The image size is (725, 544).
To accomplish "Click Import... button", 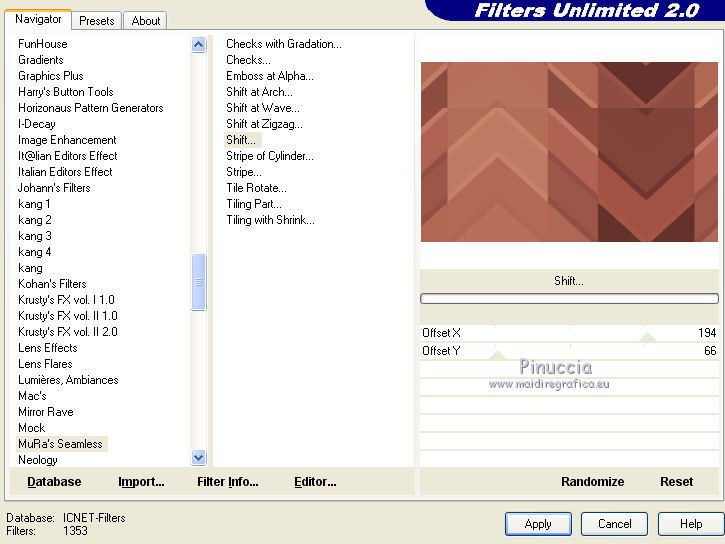I will pyautogui.click(x=141, y=482).
